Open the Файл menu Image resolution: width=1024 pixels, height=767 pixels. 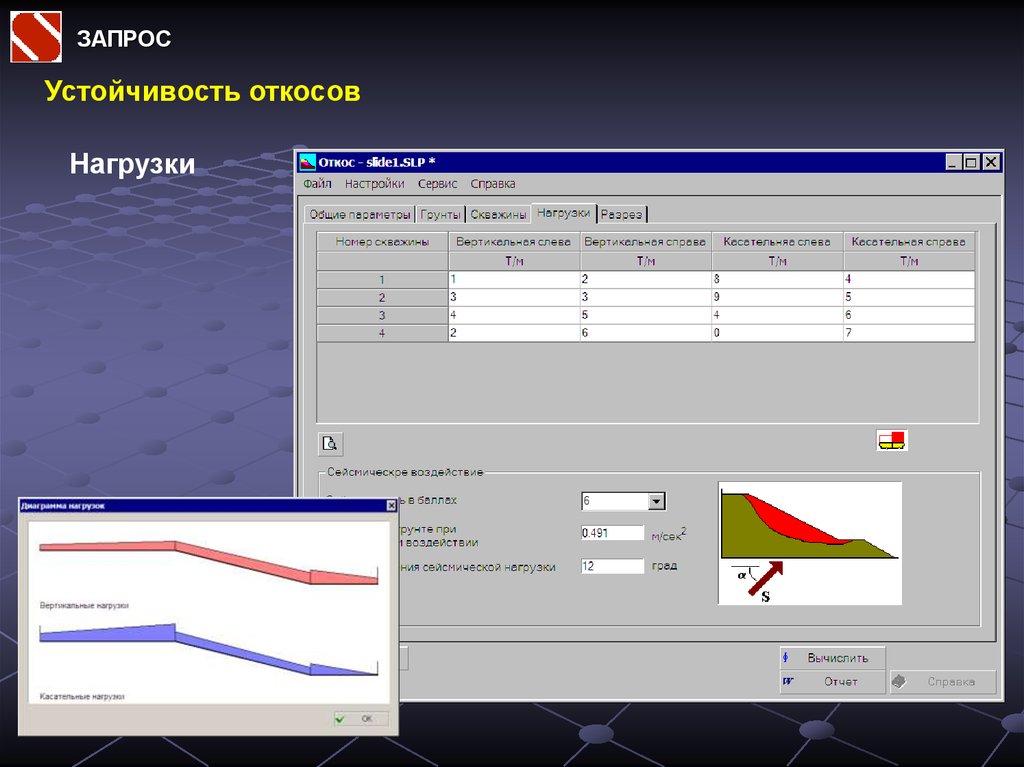point(317,184)
